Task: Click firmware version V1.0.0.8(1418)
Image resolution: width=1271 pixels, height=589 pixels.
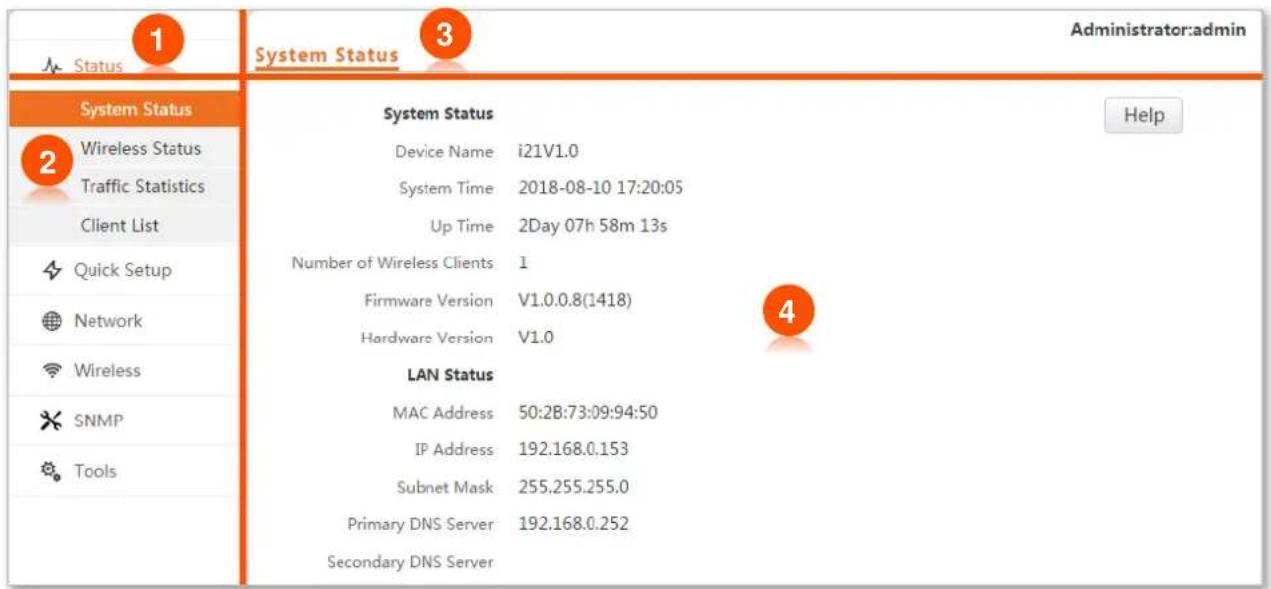Action: pos(575,300)
